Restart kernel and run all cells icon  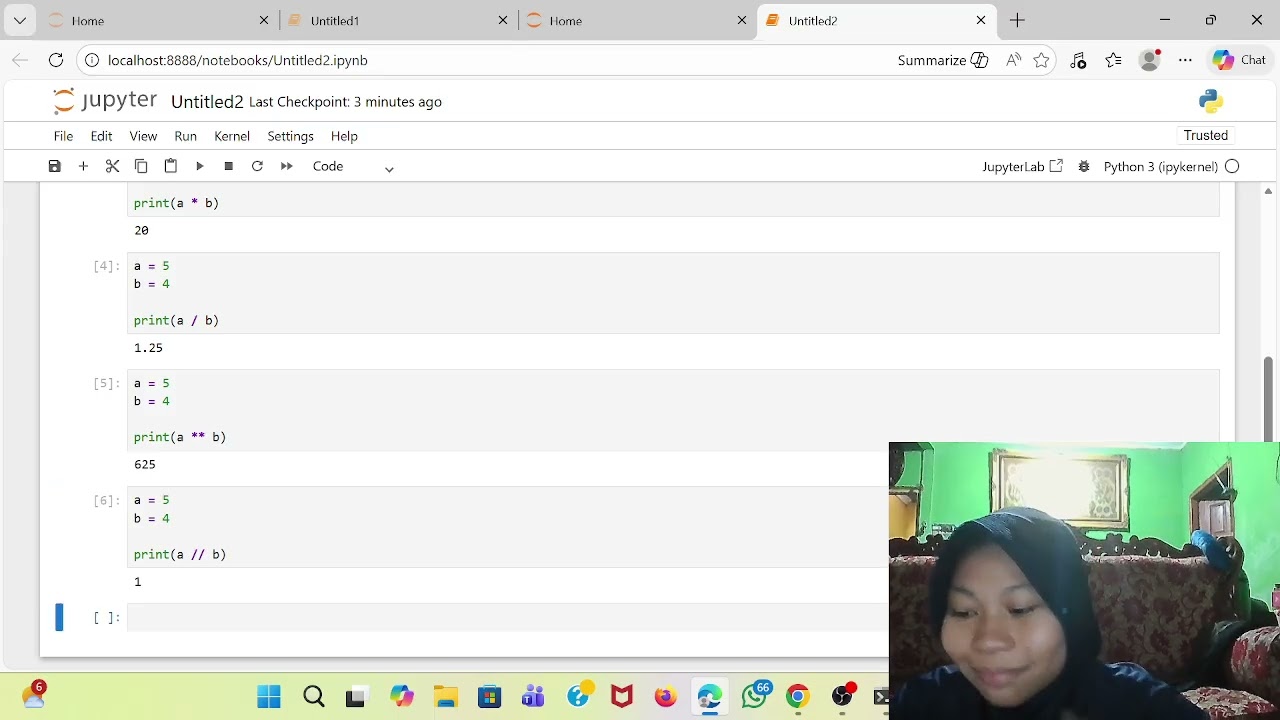tap(286, 166)
